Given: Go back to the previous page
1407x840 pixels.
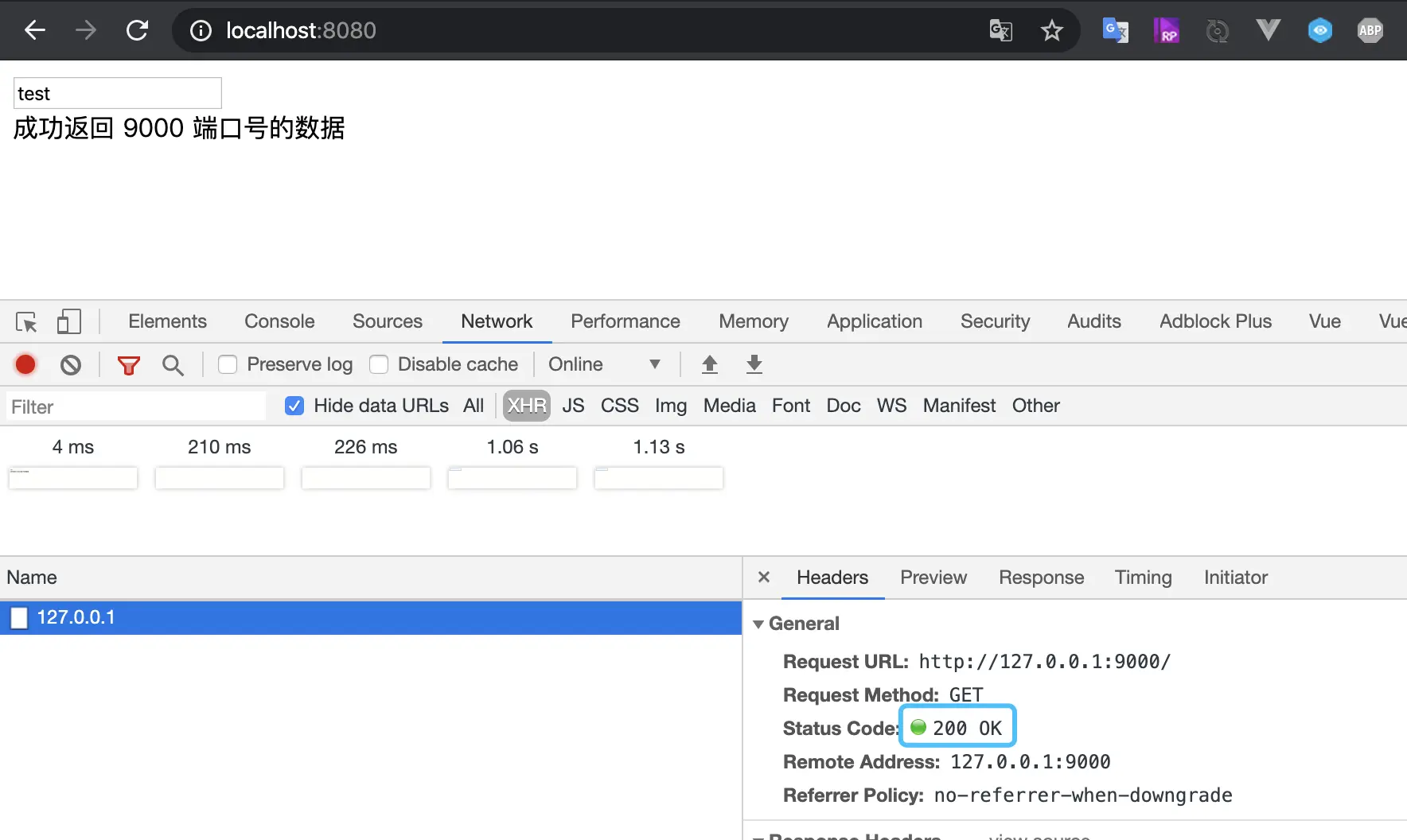Looking at the screenshot, I should click(x=35, y=30).
